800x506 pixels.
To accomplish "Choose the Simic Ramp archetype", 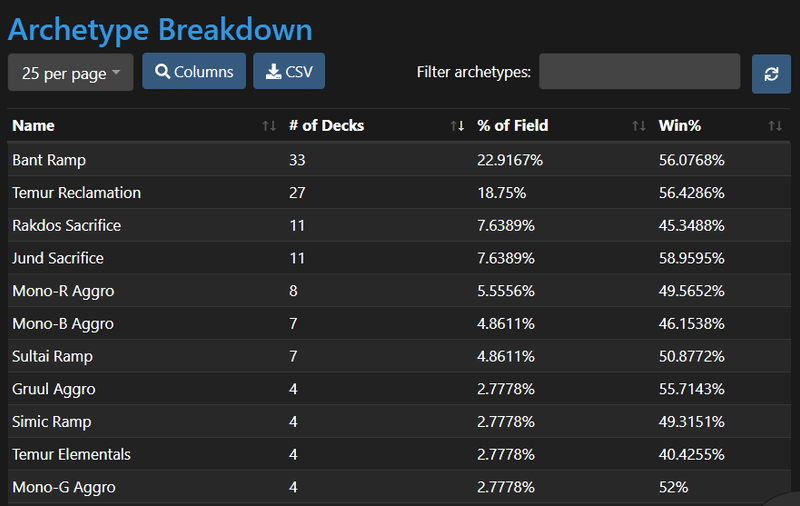I will [52, 422].
